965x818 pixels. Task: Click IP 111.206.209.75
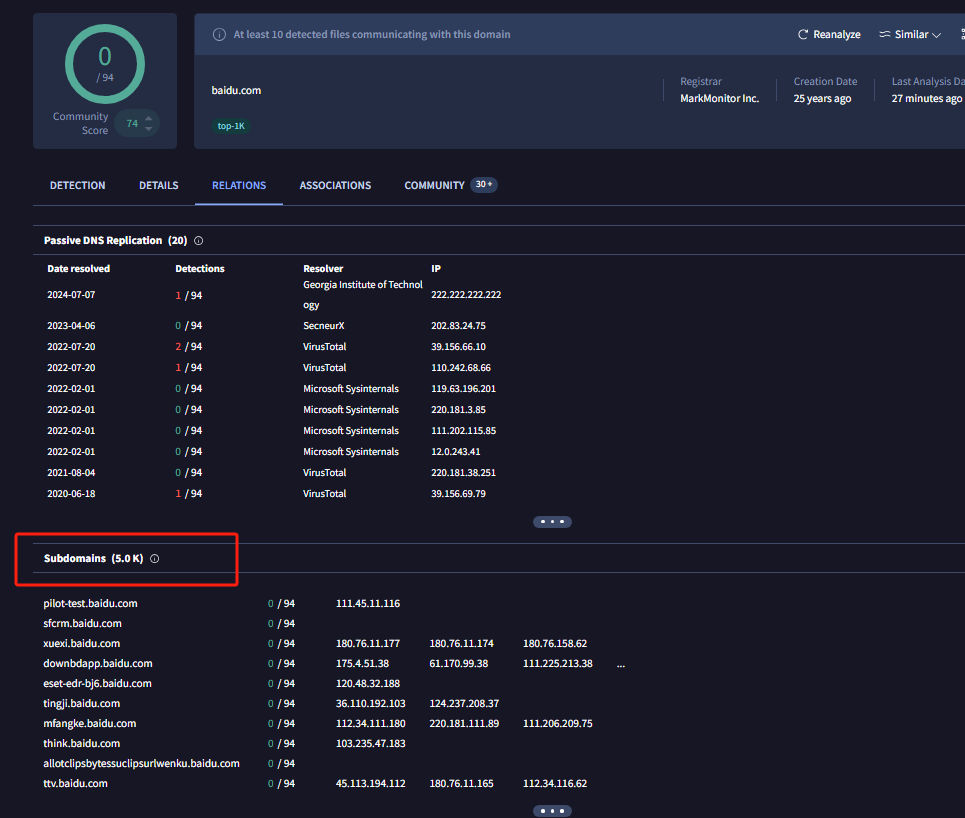(558, 723)
